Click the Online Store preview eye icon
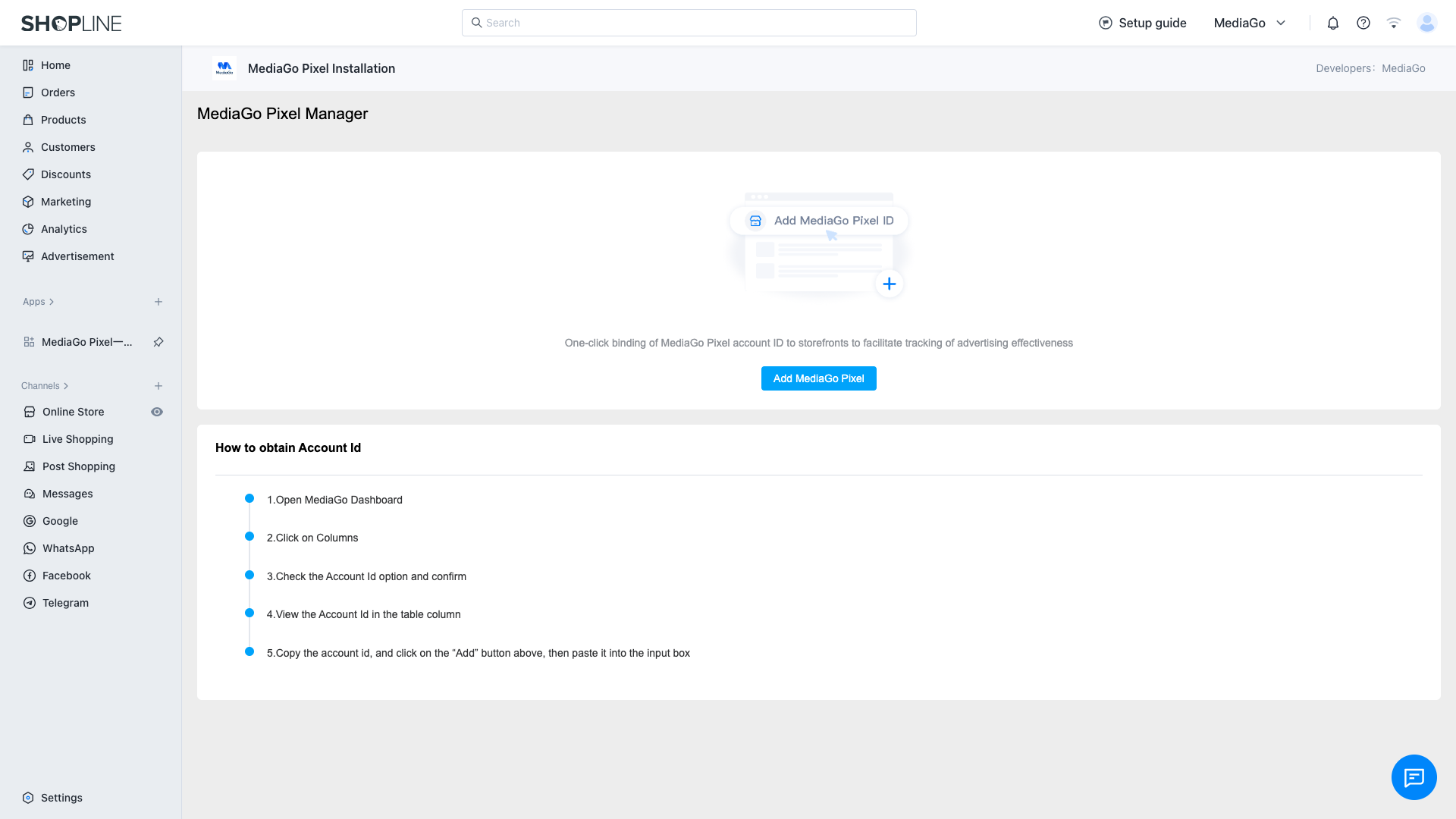This screenshot has width=1456, height=819. [157, 412]
